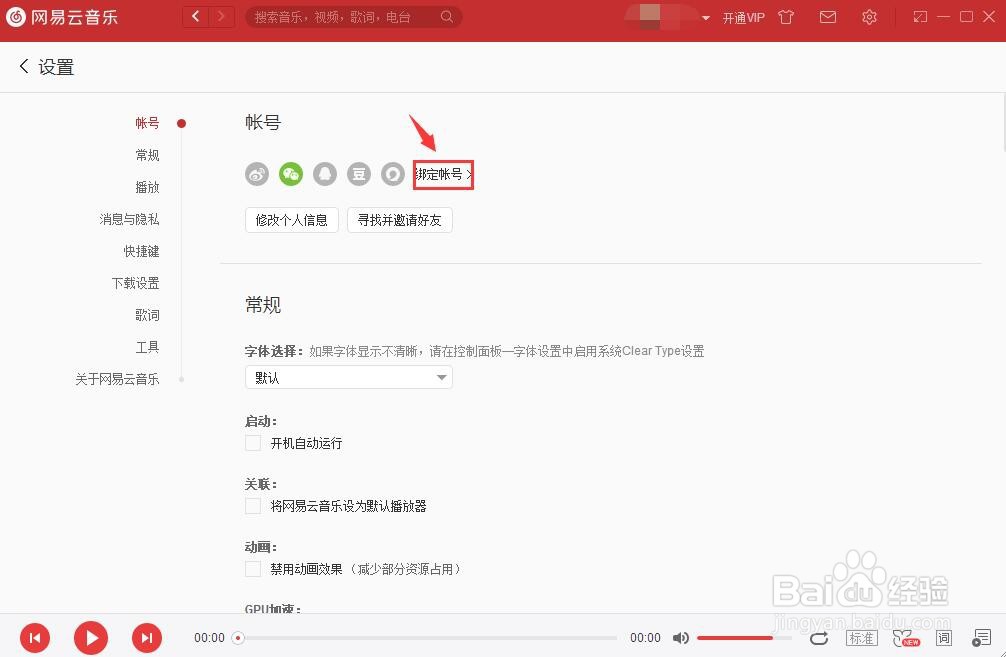Click the NetEase mail account icon

point(393,174)
